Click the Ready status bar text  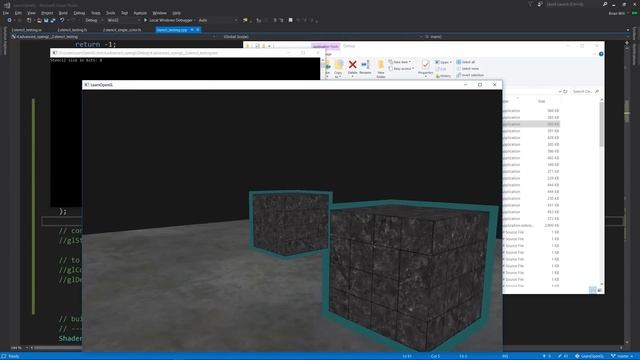(13, 356)
